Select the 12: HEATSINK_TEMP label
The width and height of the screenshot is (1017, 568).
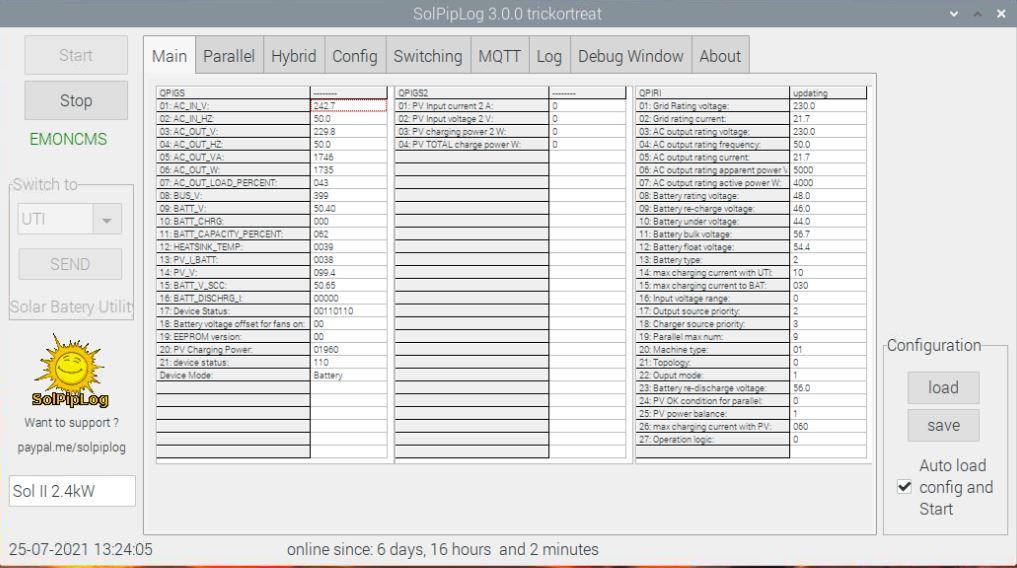[x=233, y=247]
